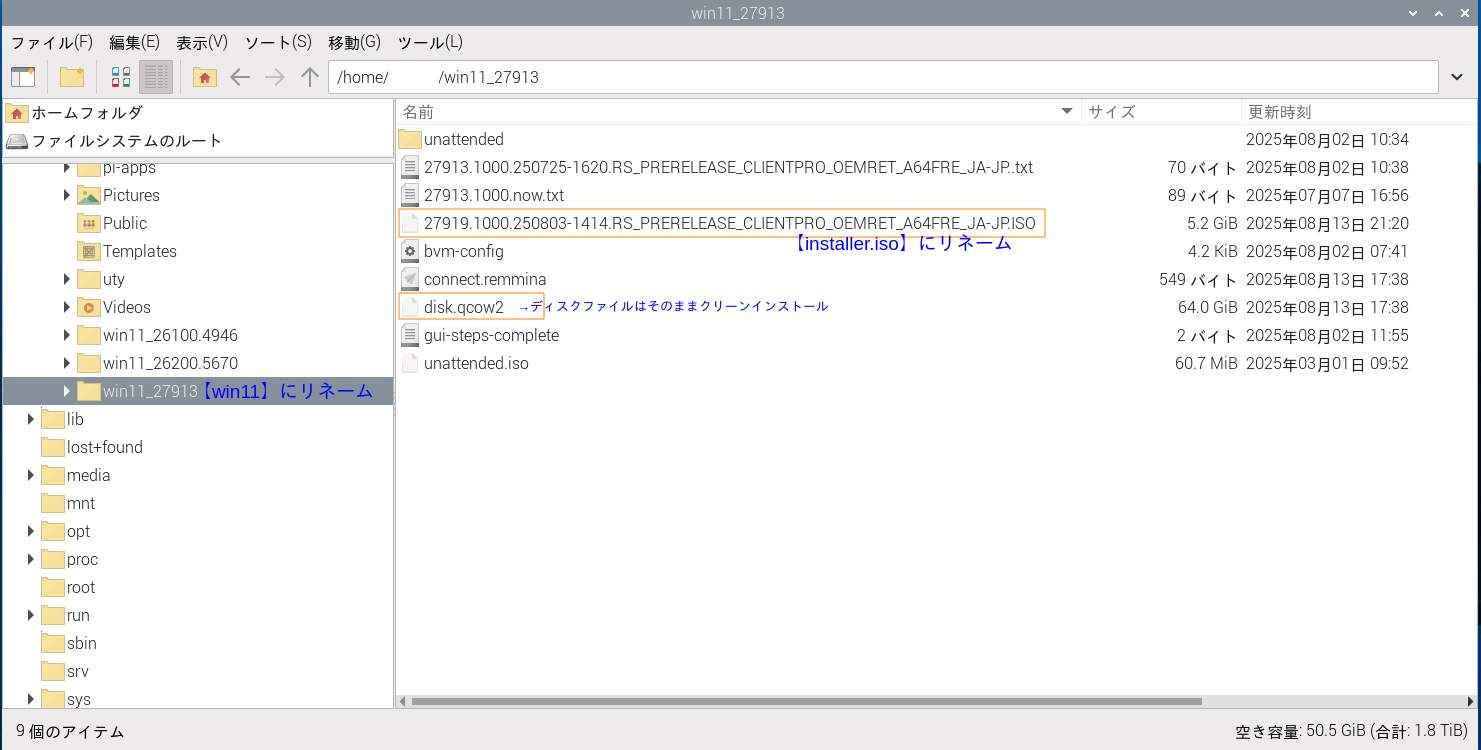
Task: Click the scroll right arrow of file list
Action: click(x=1470, y=701)
